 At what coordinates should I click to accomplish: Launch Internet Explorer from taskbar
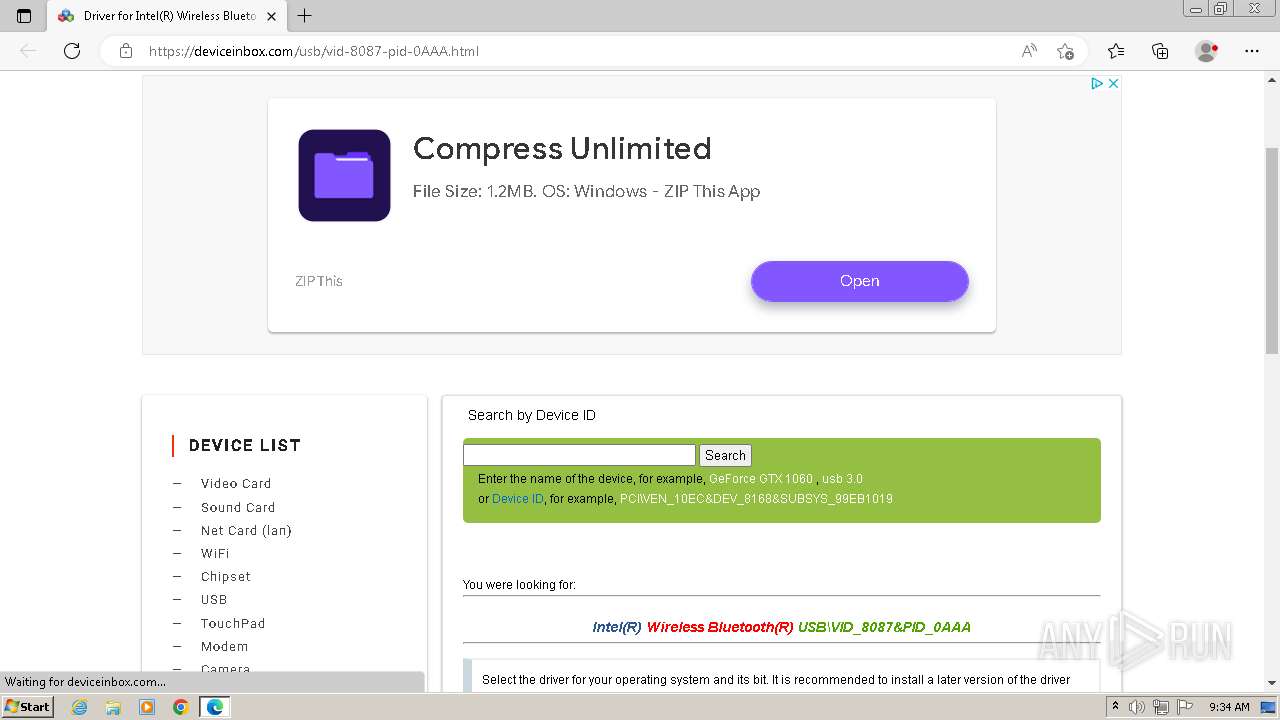point(80,707)
